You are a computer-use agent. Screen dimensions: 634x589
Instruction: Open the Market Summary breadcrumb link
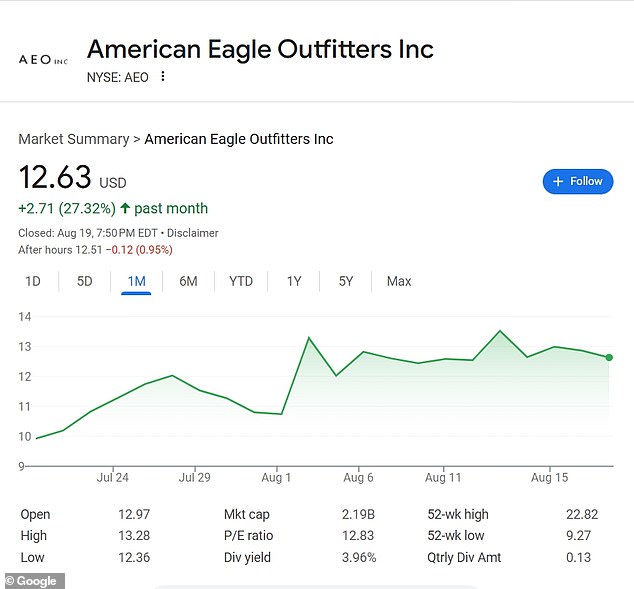(74, 139)
